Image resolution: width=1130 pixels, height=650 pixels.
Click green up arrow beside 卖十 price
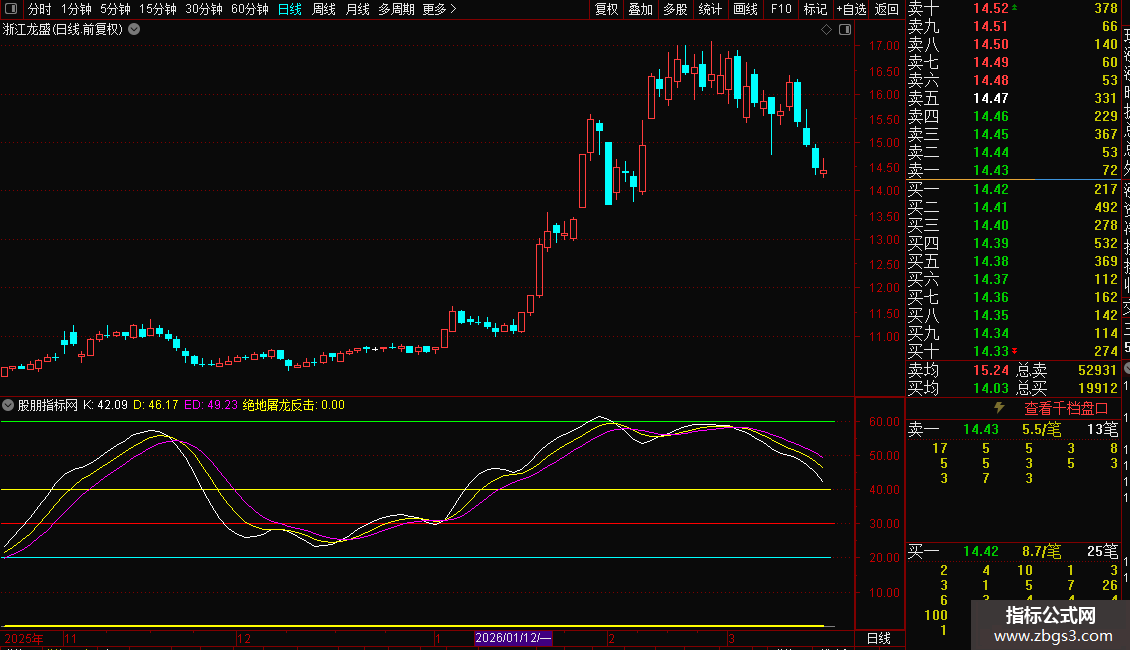click(1016, 8)
